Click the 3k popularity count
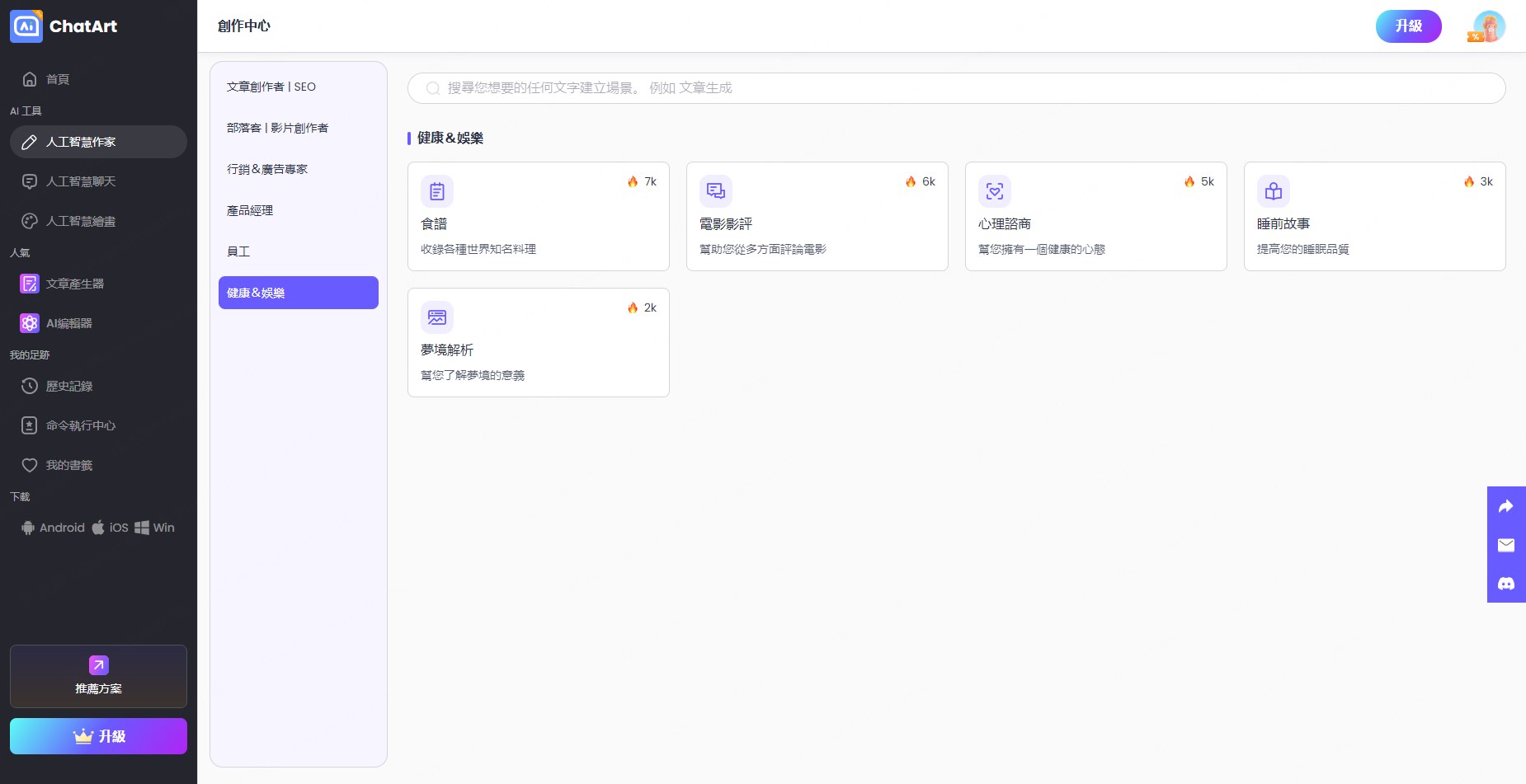Screen dimensions: 1526x784 point(1486,181)
